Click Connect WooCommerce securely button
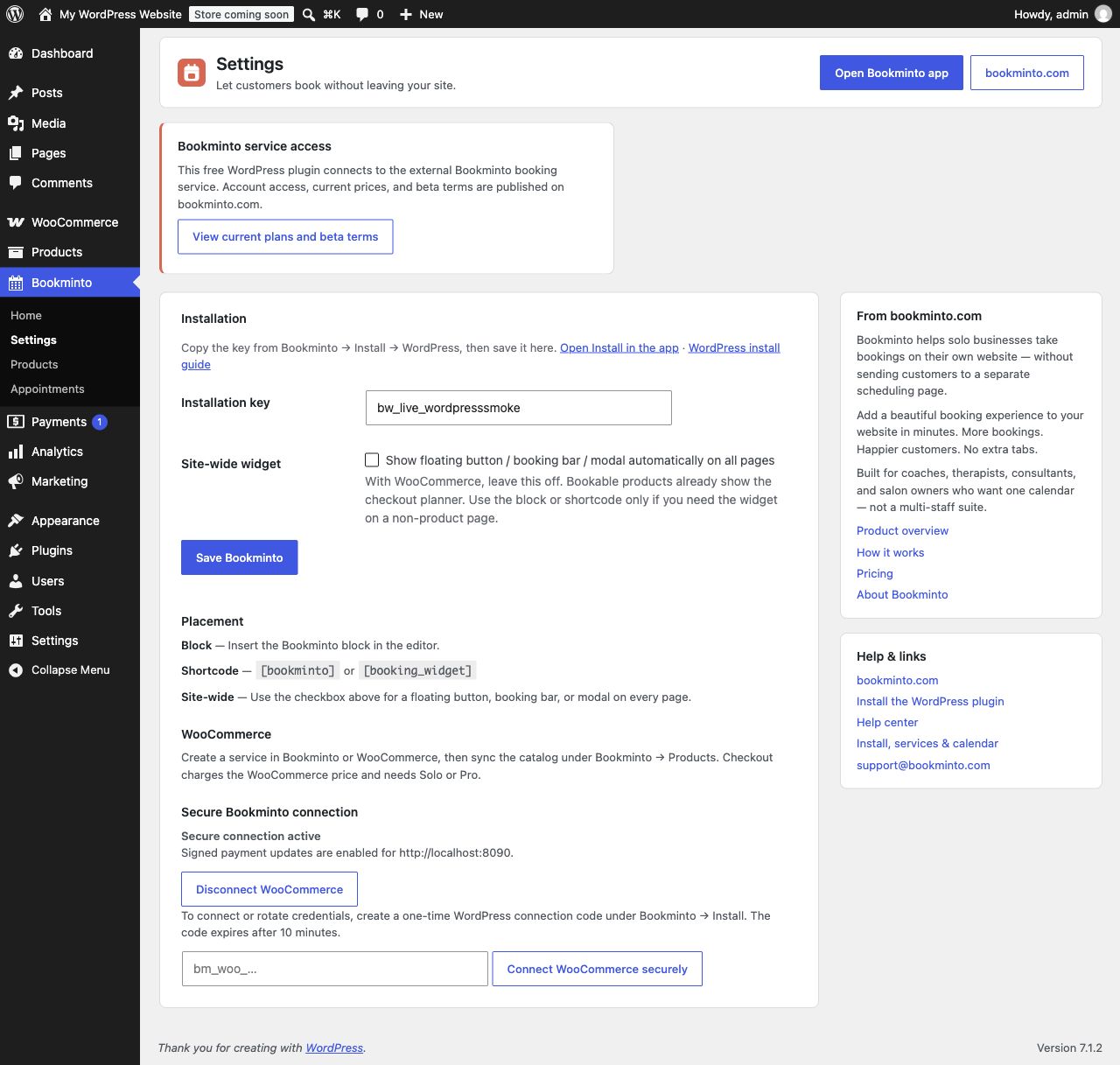1120x1065 pixels. [x=598, y=969]
